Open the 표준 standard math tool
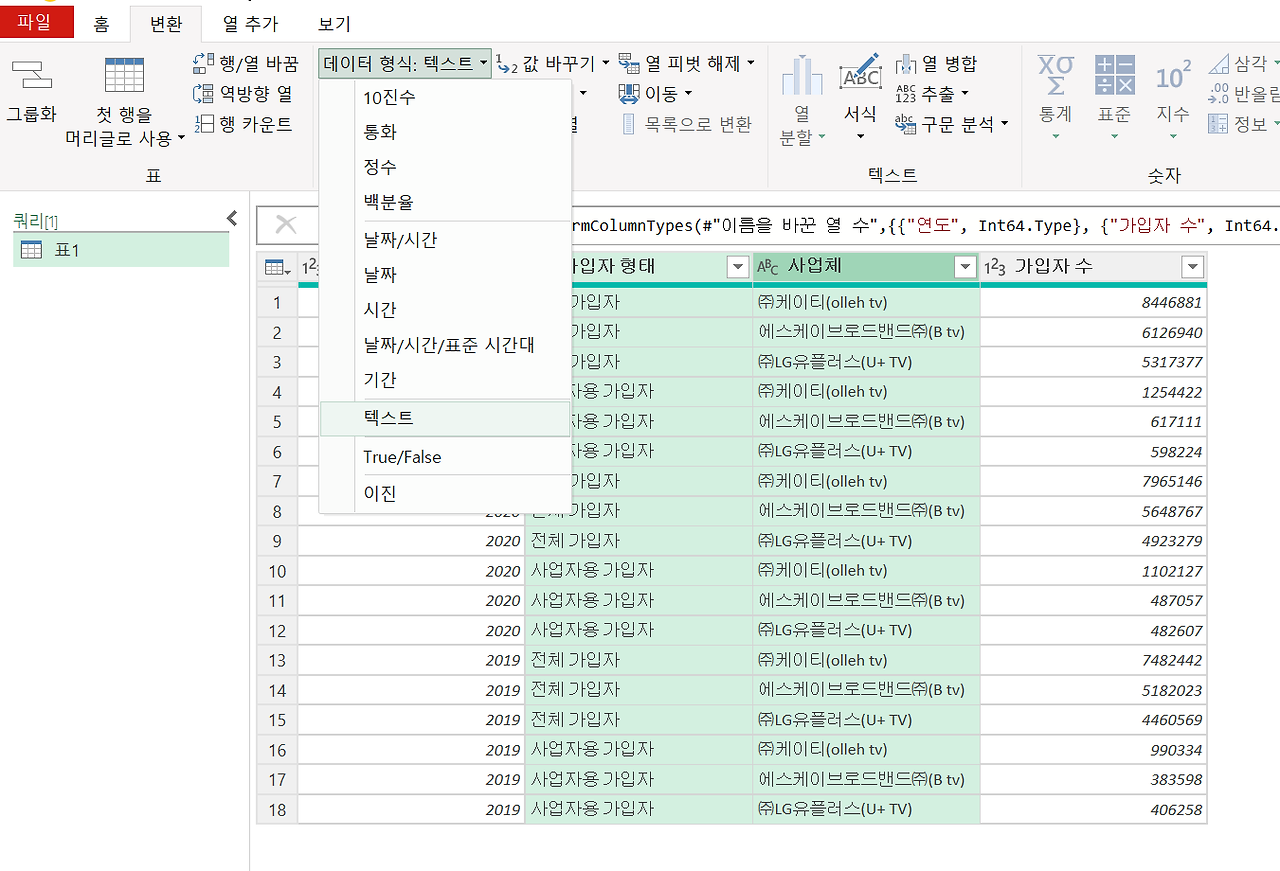1280x871 pixels. click(x=1114, y=97)
